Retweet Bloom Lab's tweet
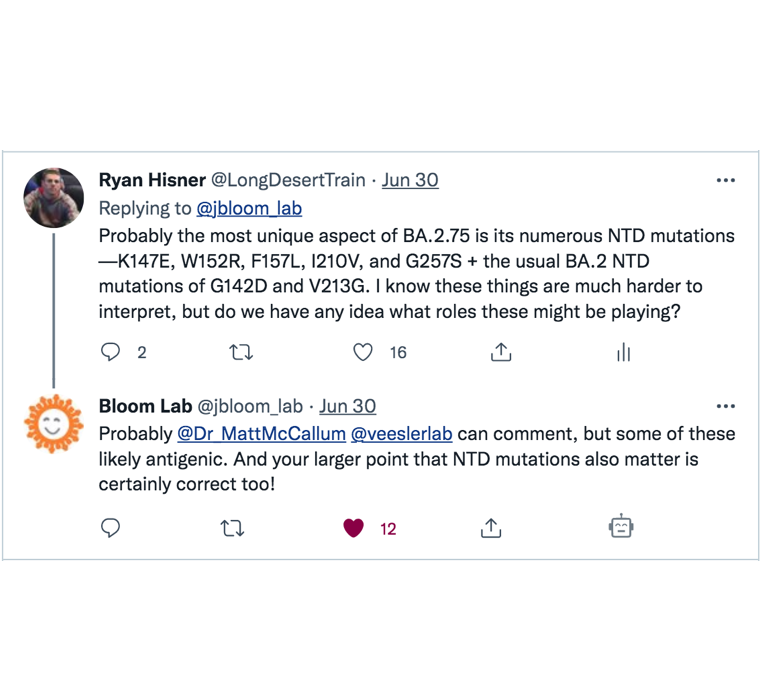The image size is (762, 685). click(232, 528)
